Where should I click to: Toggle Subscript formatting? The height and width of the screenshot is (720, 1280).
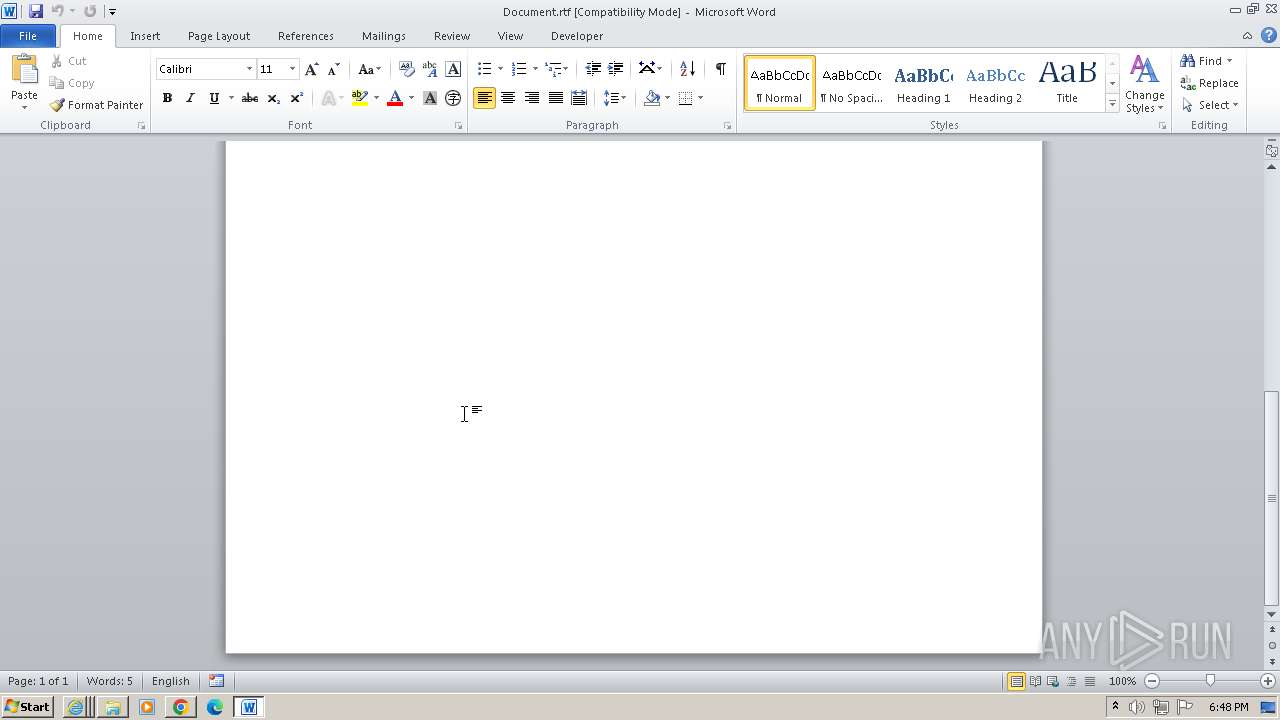(273, 98)
